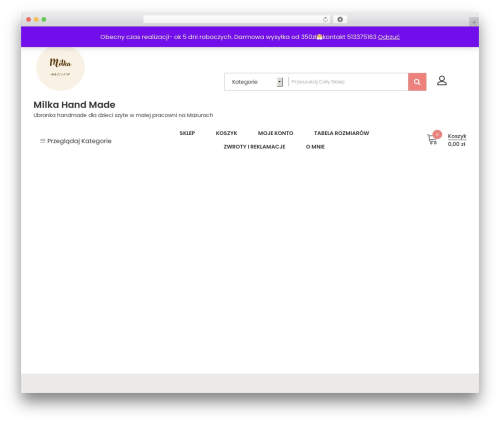This screenshot has width=500, height=423.
Task: Click the purple banner text 'Obecny czas realizacji'
Action: click(x=136, y=37)
